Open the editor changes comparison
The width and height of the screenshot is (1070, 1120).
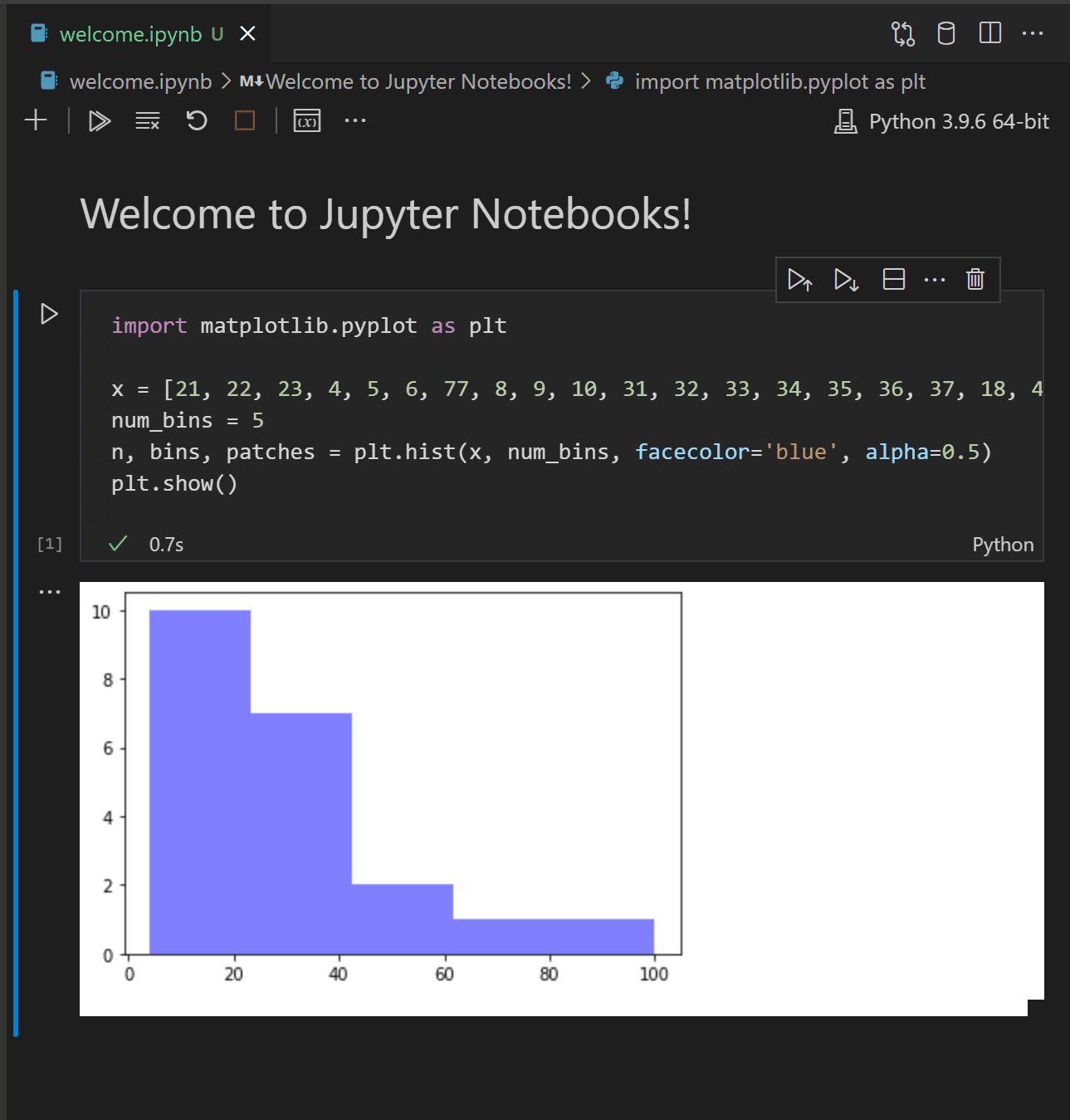pyautogui.click(x=903, y=33)
